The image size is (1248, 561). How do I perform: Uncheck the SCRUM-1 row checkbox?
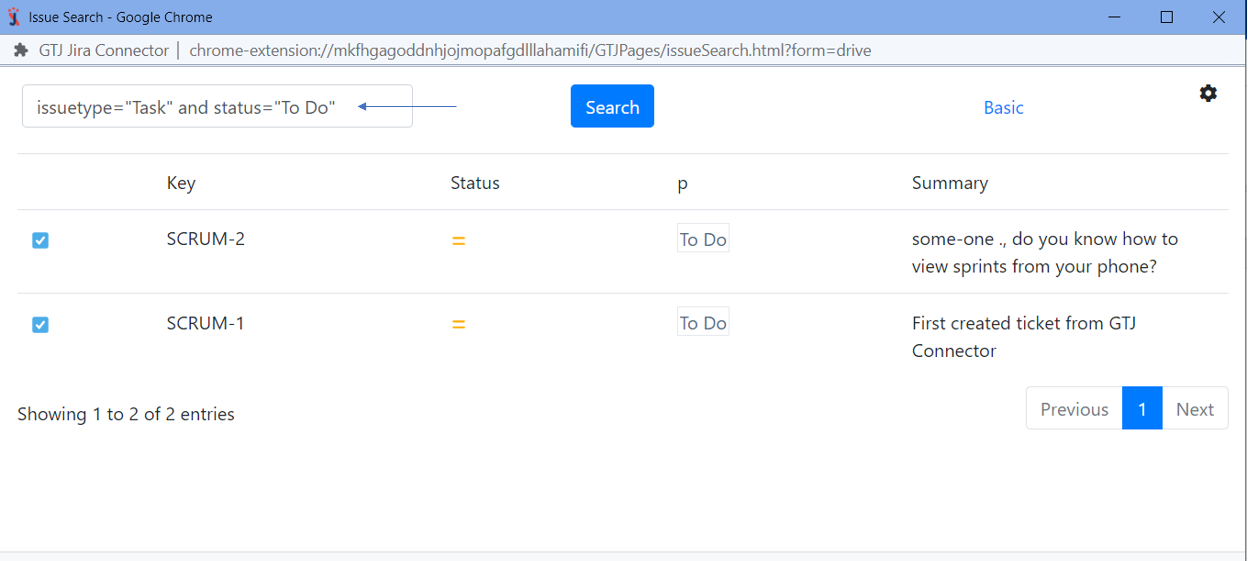40,324
